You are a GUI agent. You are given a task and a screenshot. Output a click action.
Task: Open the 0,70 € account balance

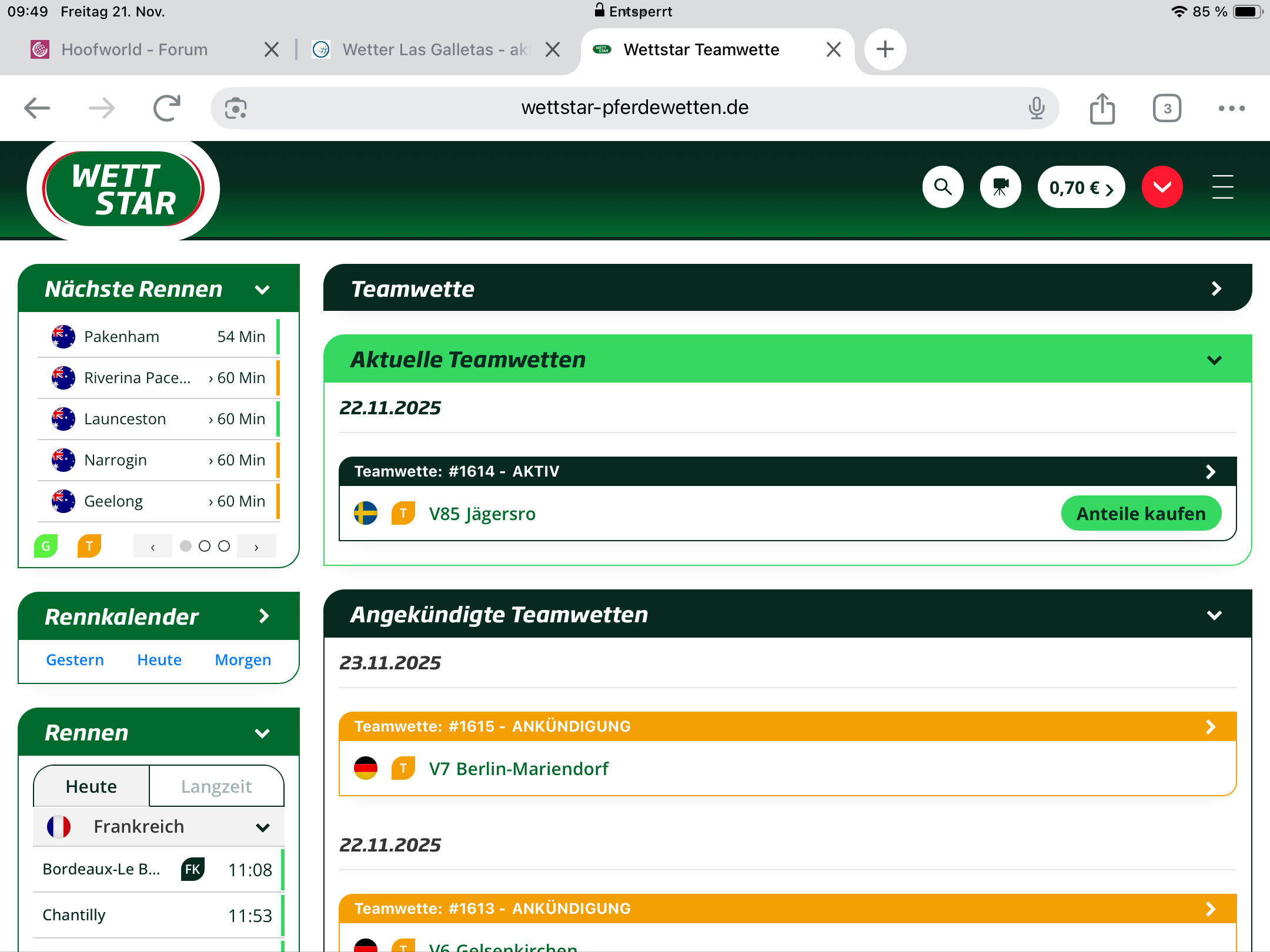(x=1081, y=187)
